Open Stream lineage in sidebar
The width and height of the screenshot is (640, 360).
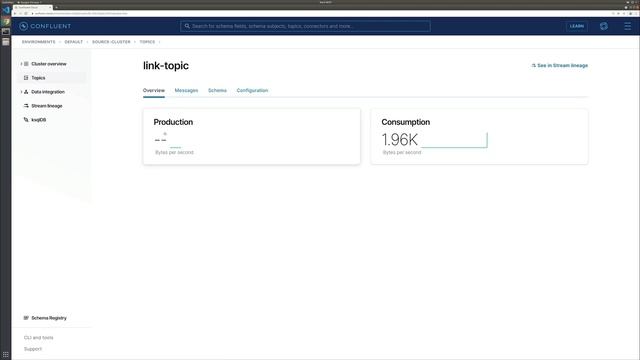point(47,106)
